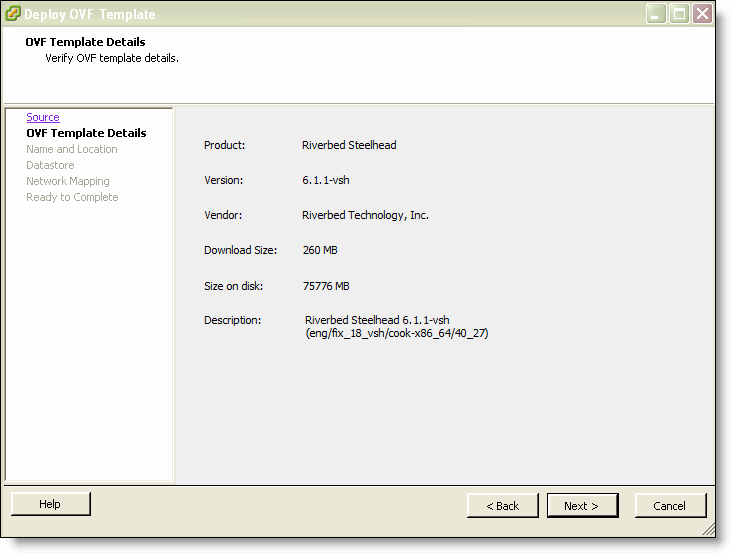Open Help for this wizard
Viewport: 732px width, 554px height.
[x=50, y=504]
